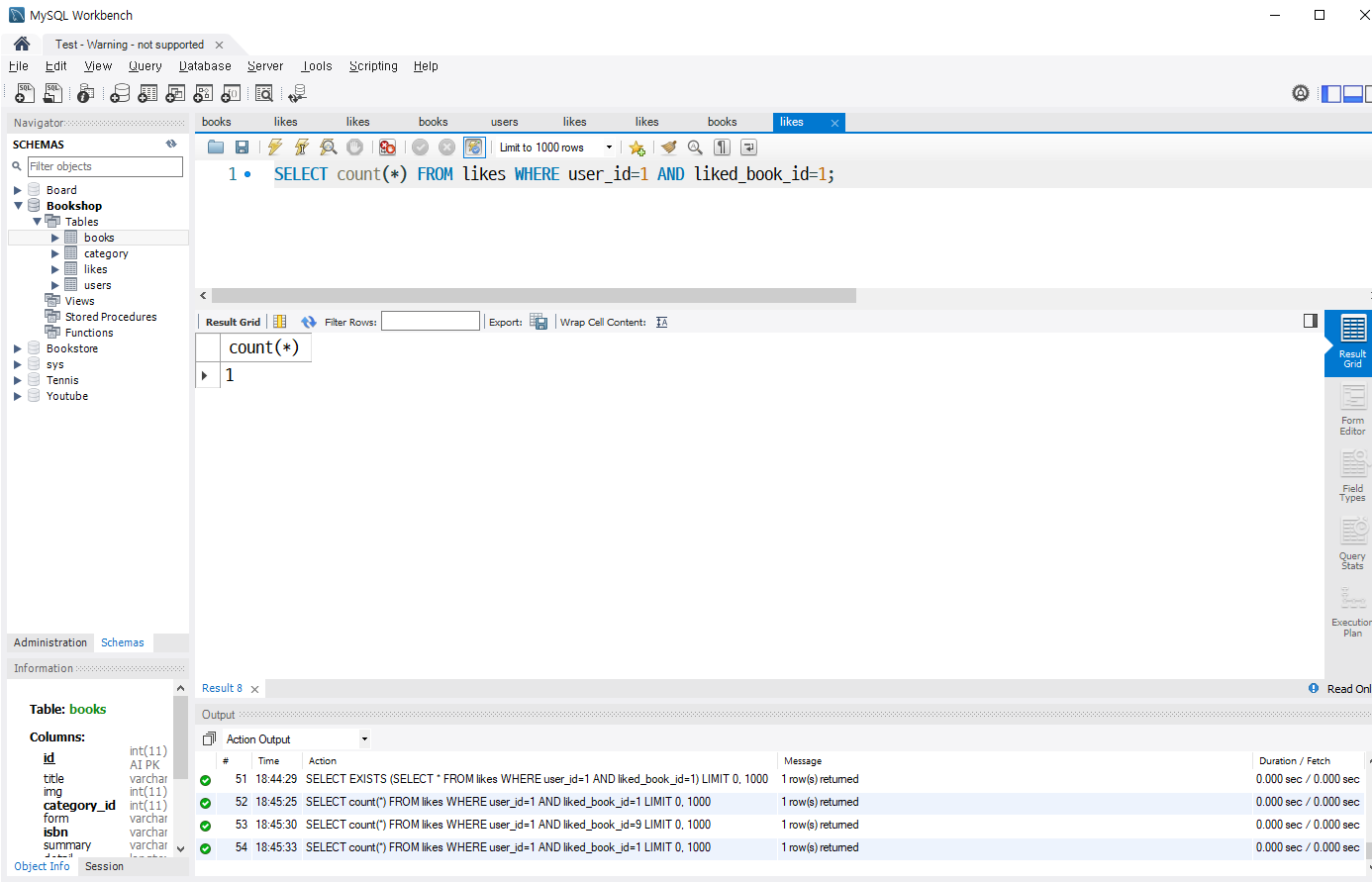This screenshot has height=883, width=1372.
Task: Toggle word wrap in editor
Action: pos(749,147)
